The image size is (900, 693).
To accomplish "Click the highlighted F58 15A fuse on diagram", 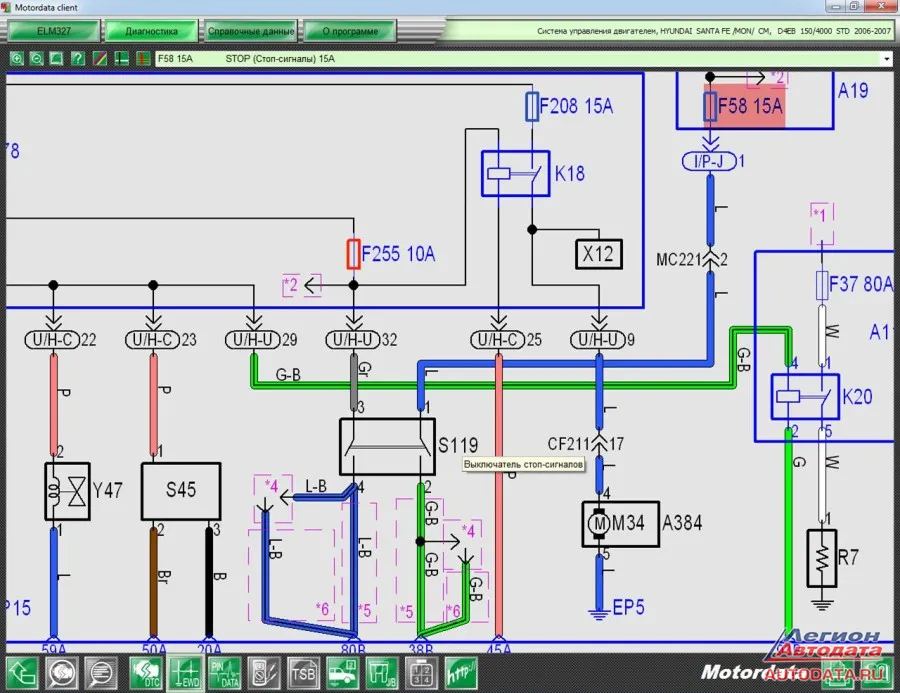I will [744, 106].
